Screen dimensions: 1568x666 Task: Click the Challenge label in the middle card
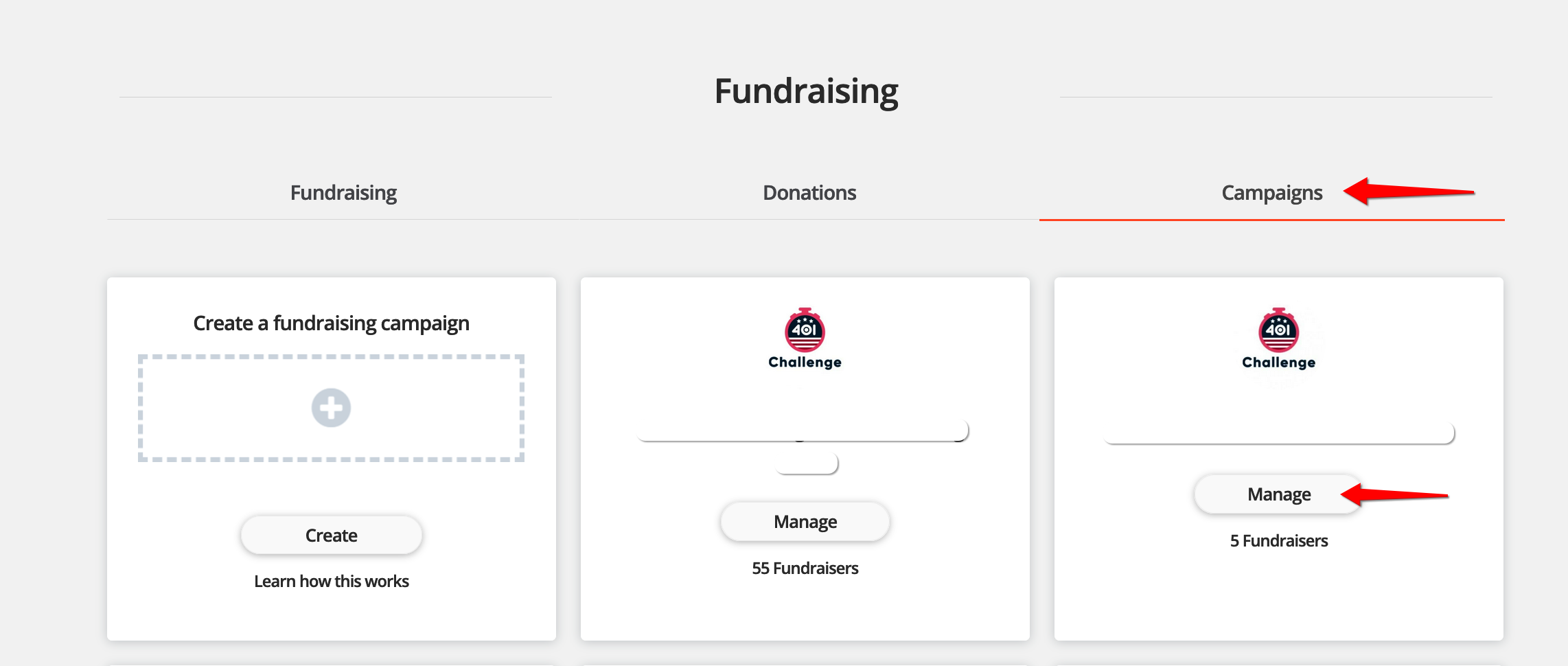[805, 363]
